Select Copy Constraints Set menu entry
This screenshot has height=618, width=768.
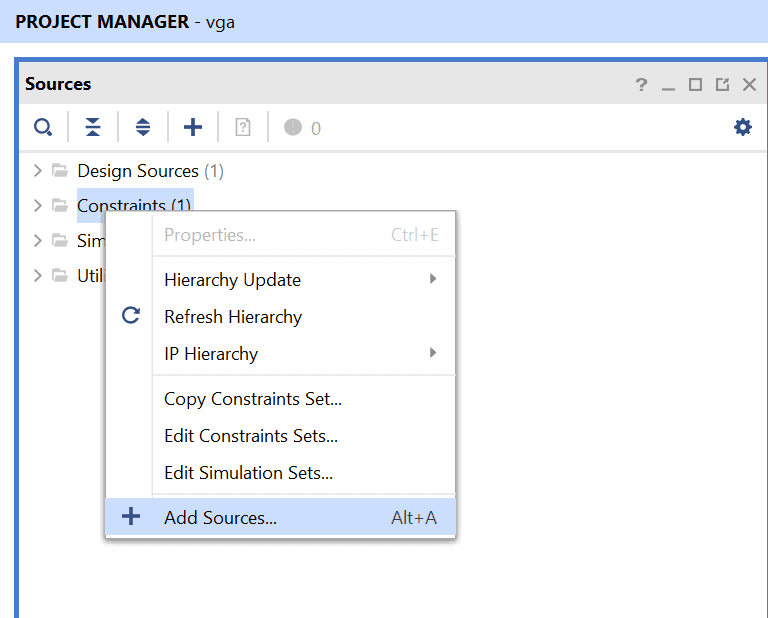[x=253, y=399]
